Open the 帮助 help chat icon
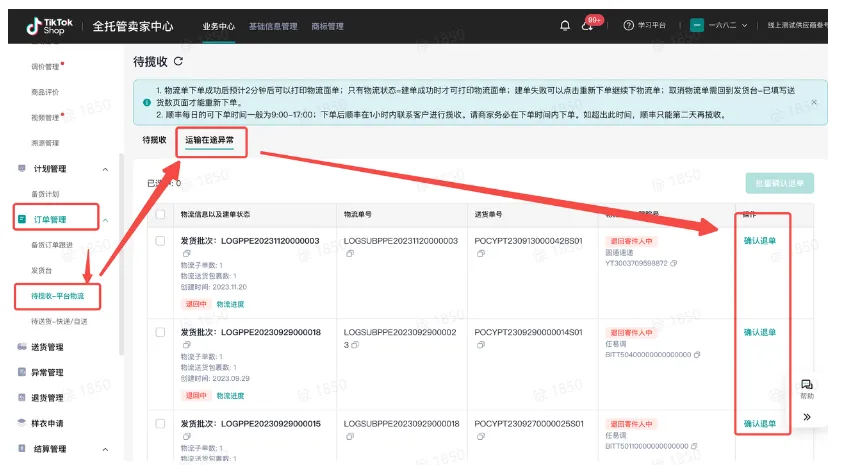 pos(807,385)
